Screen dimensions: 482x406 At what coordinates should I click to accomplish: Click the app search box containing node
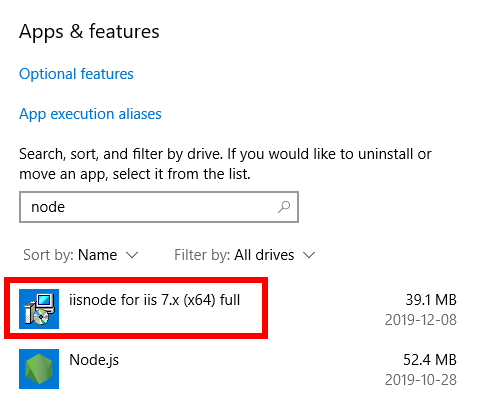[x=159, y=207]
